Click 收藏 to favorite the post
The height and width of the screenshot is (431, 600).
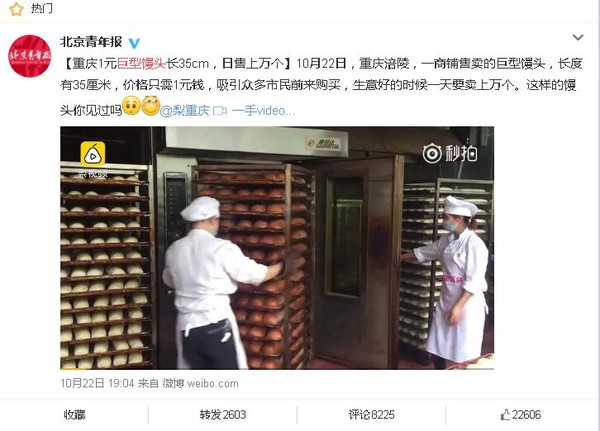(x=74, y=415)
